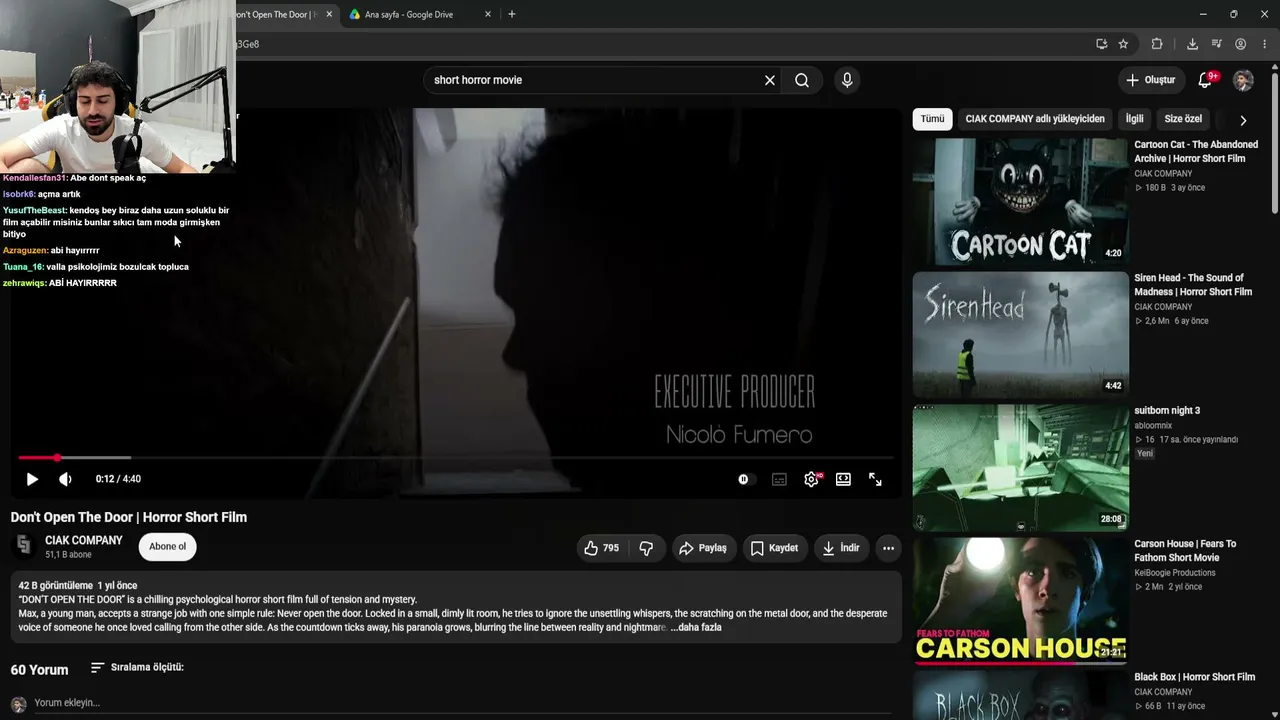Open 'Carson House | Fears To Fathom' title
Image resolution: width=1280 pixels, height=720 pixels.
coord(1185,551)
